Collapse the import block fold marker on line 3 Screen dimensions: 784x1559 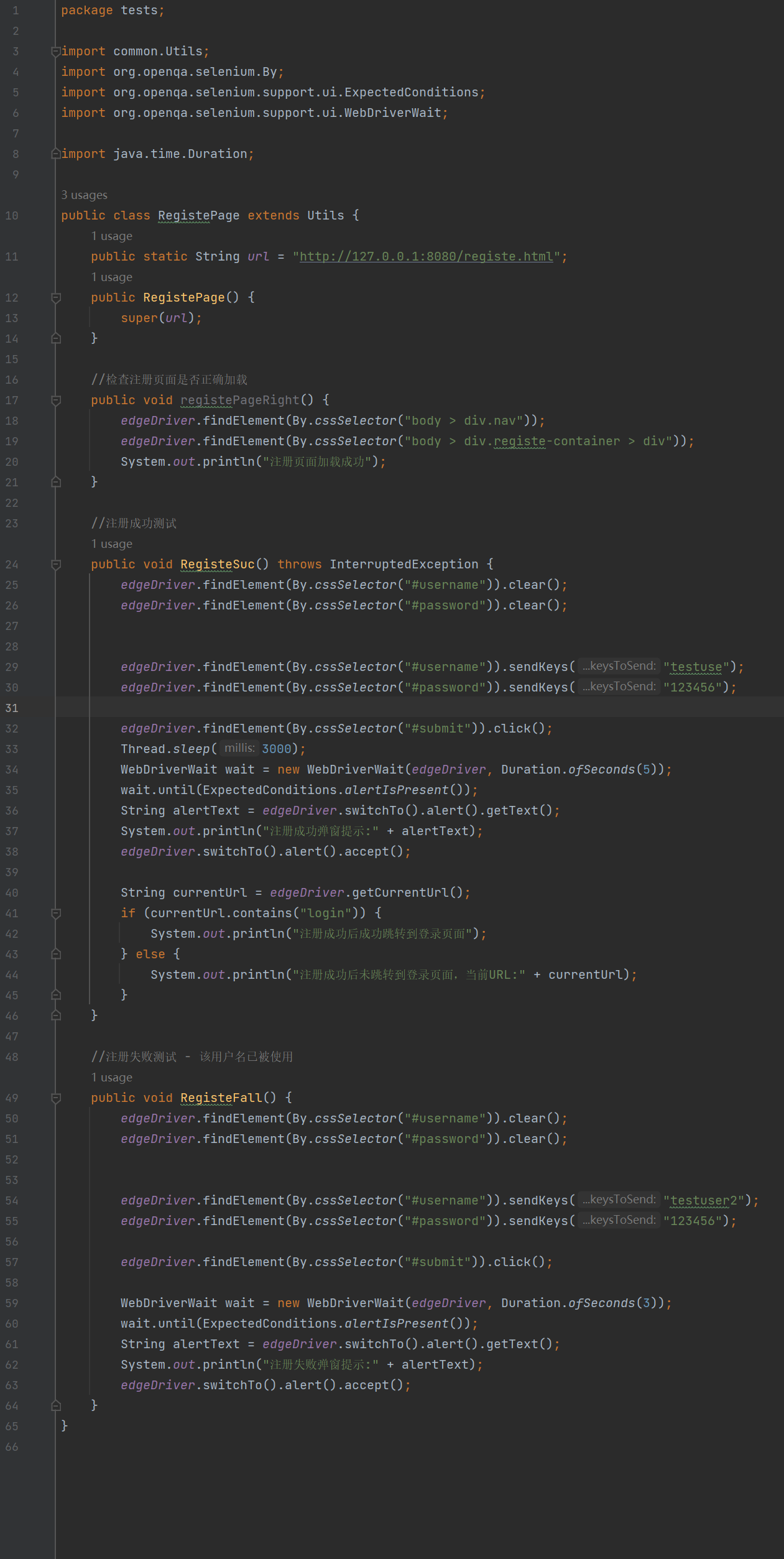point(56,52)
